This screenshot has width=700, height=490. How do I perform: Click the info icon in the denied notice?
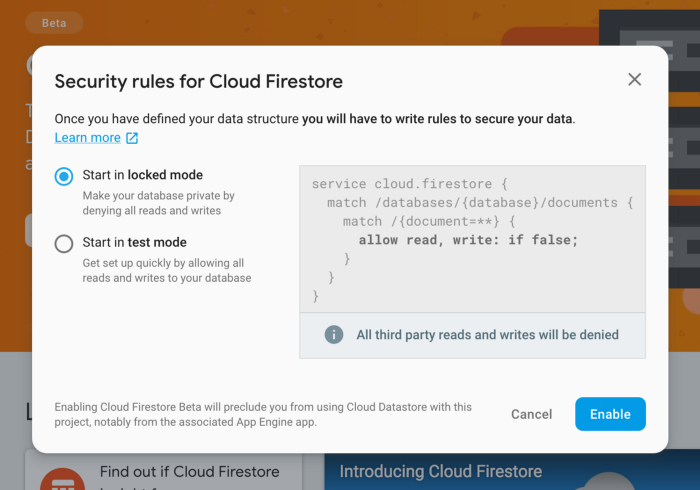pos(333,334)
